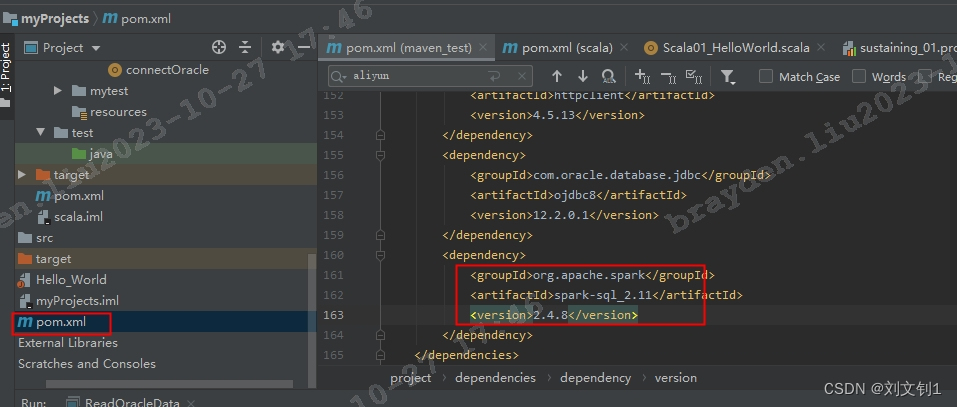
Task: Close Scala01_HelloWorld.scala tab
Action: tap(821, 47)
